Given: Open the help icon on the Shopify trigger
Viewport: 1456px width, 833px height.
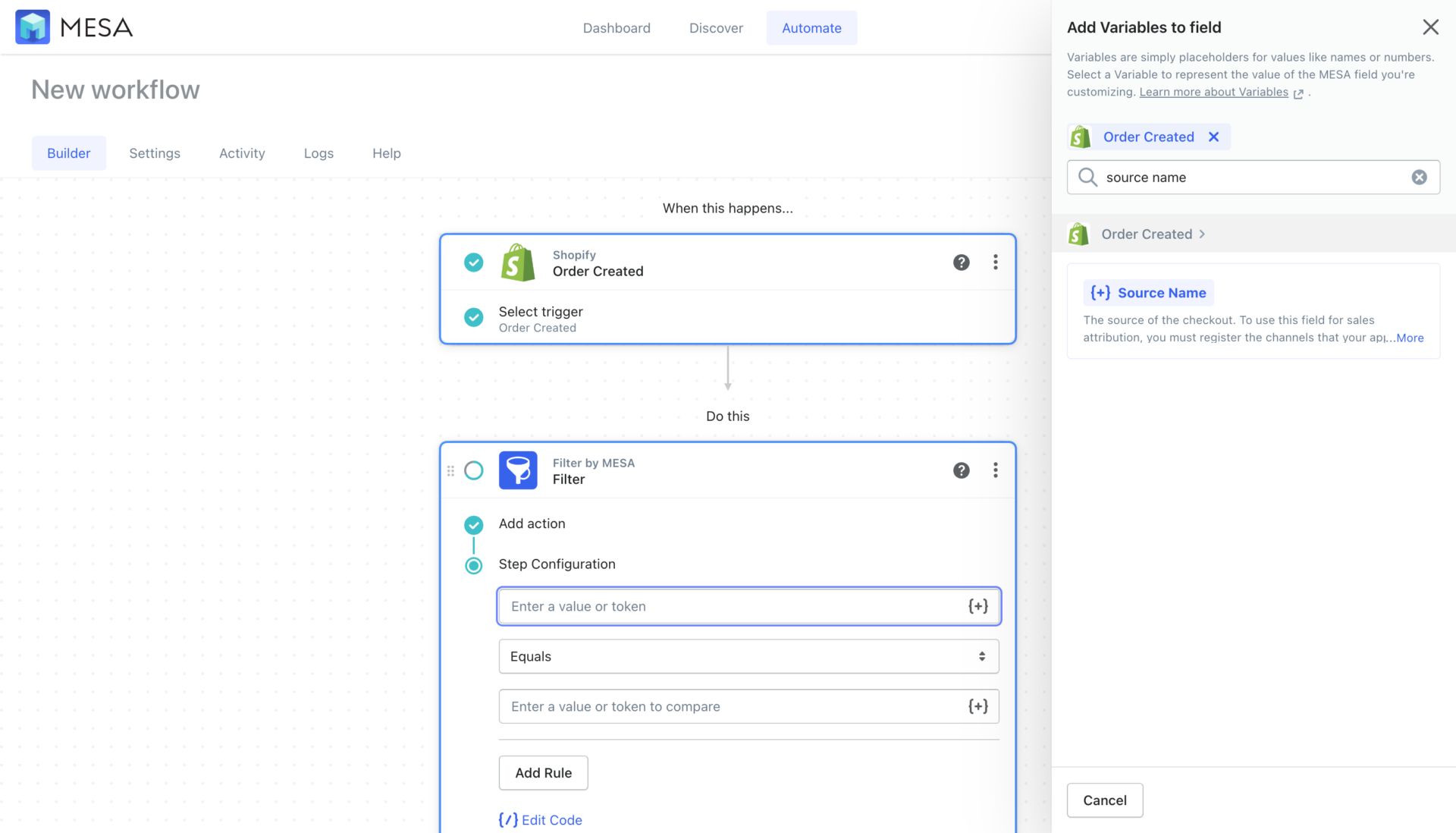Looking at the screenshot, I should click(961, 262).
